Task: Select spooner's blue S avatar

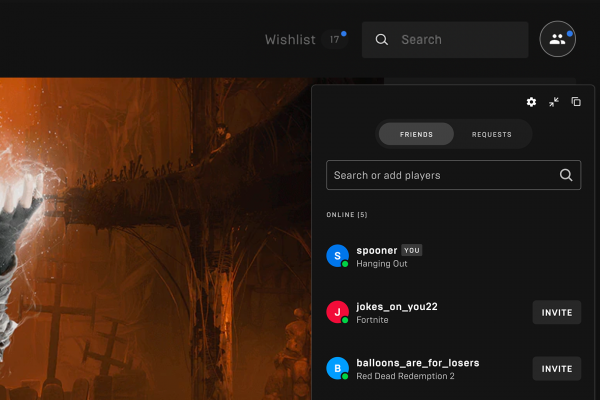Action: tap(338, 256)
